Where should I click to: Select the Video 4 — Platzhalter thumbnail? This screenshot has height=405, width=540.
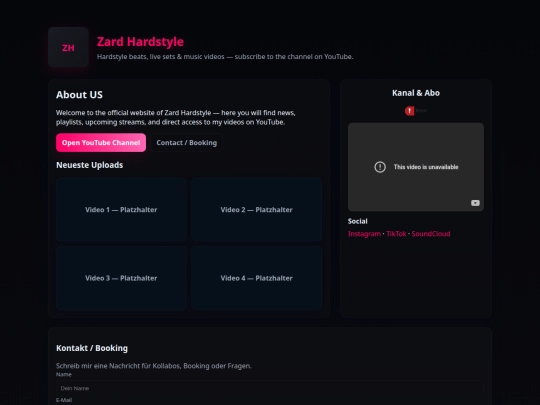(x=257, y=278)
